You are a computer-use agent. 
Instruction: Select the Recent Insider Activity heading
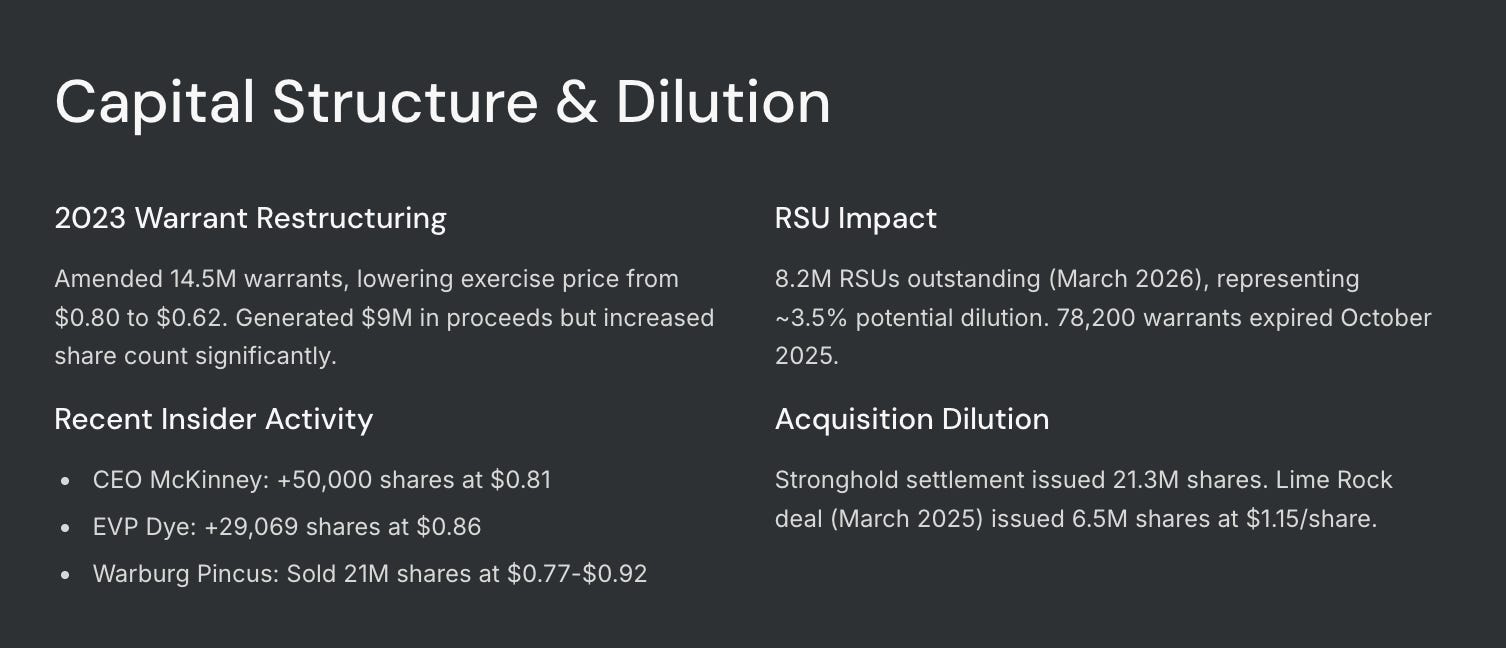point(213,419)
